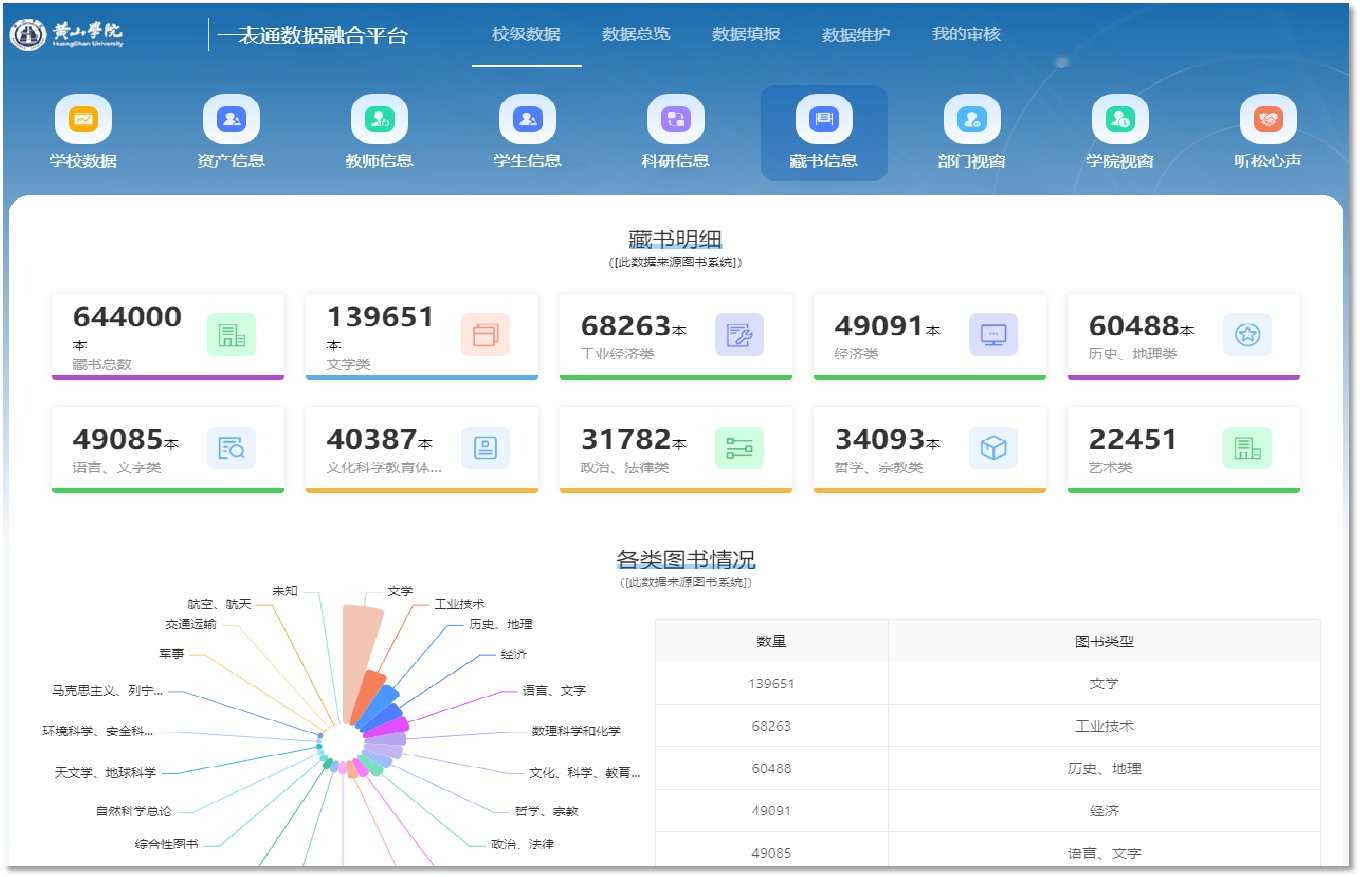The image size is (1360, 877).
Task: Click the 自然科学总论 chart label
Action: [133, 811]
